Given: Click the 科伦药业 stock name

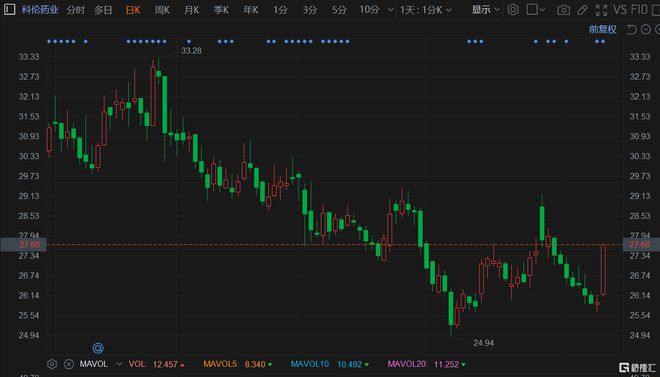Looking at the screenshot, I should click(40, 10).
